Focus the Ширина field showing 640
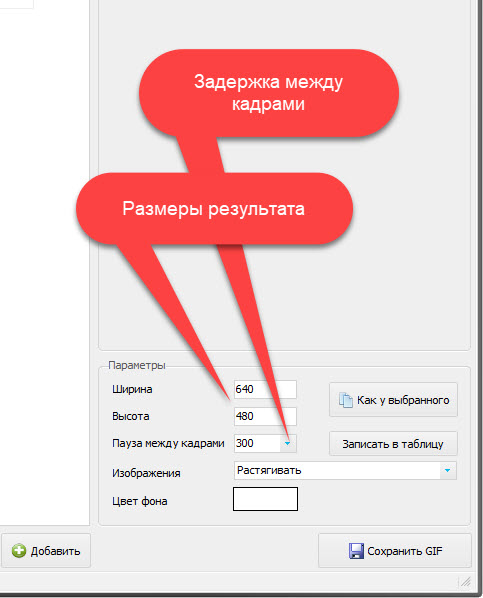483x598 pixels. (265, 389)
